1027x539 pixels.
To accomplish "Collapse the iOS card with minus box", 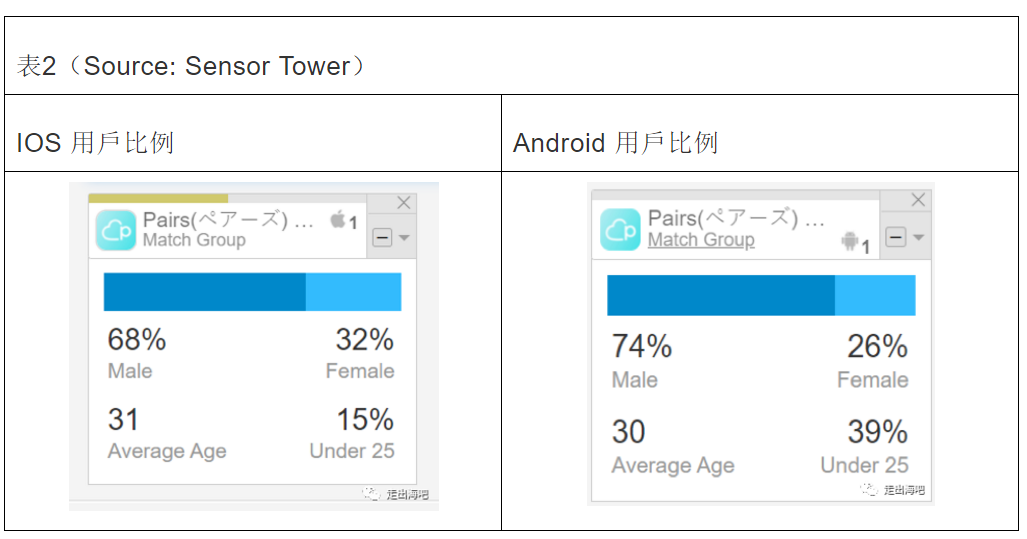I will (381, 238).
